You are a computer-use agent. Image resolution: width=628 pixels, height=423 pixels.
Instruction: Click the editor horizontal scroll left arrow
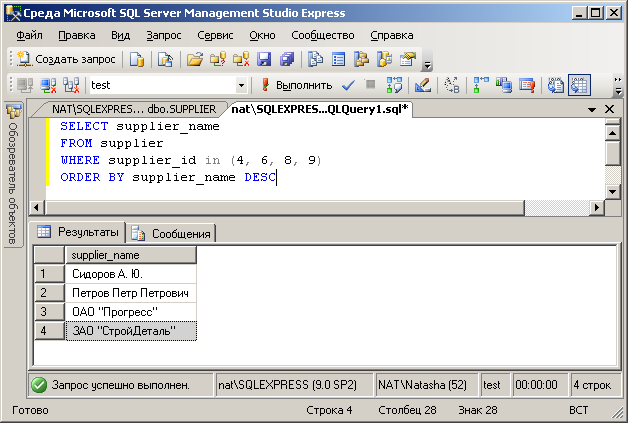pos(37,207)
